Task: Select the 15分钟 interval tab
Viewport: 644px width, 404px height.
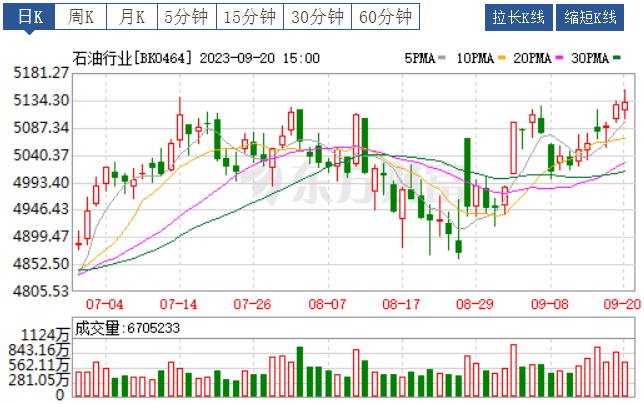Action: click(249, 18)
